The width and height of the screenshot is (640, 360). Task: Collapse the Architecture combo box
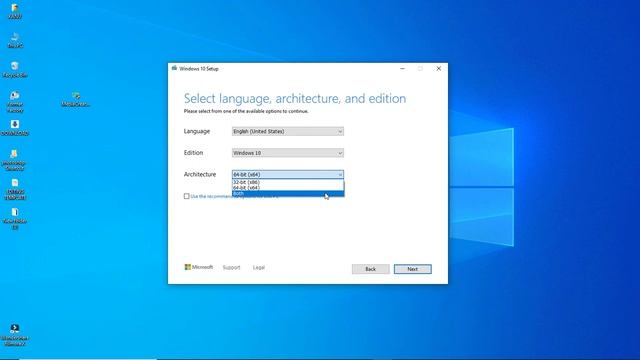288,174
